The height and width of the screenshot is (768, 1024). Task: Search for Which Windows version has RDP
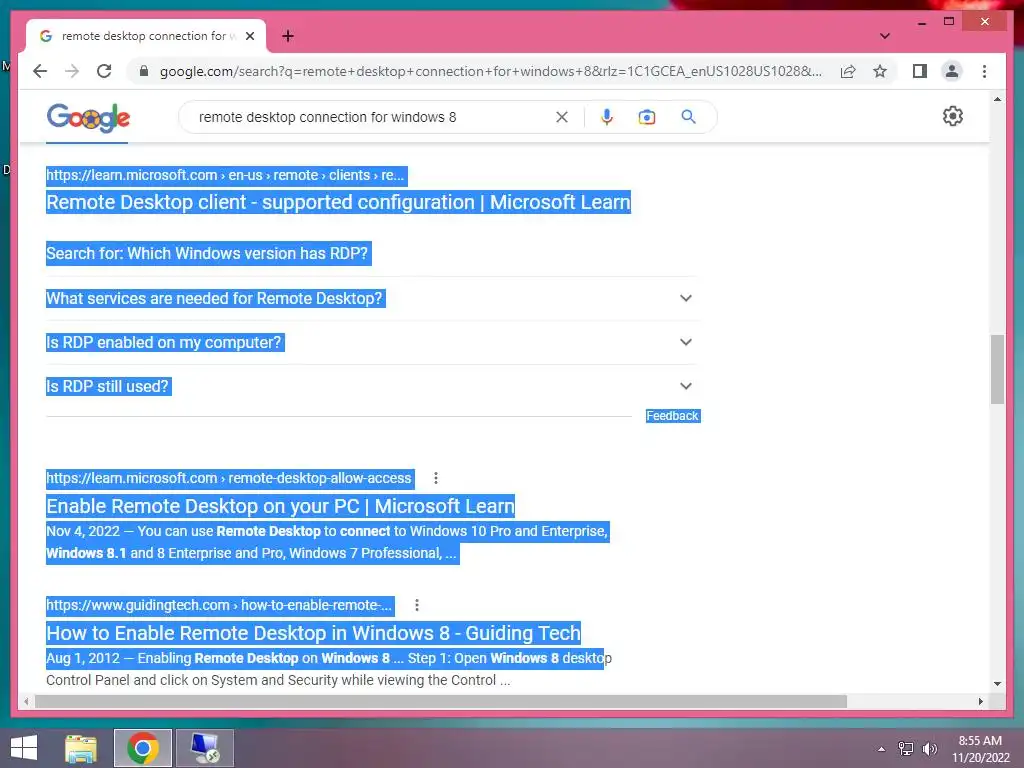[x=208, y=253]
